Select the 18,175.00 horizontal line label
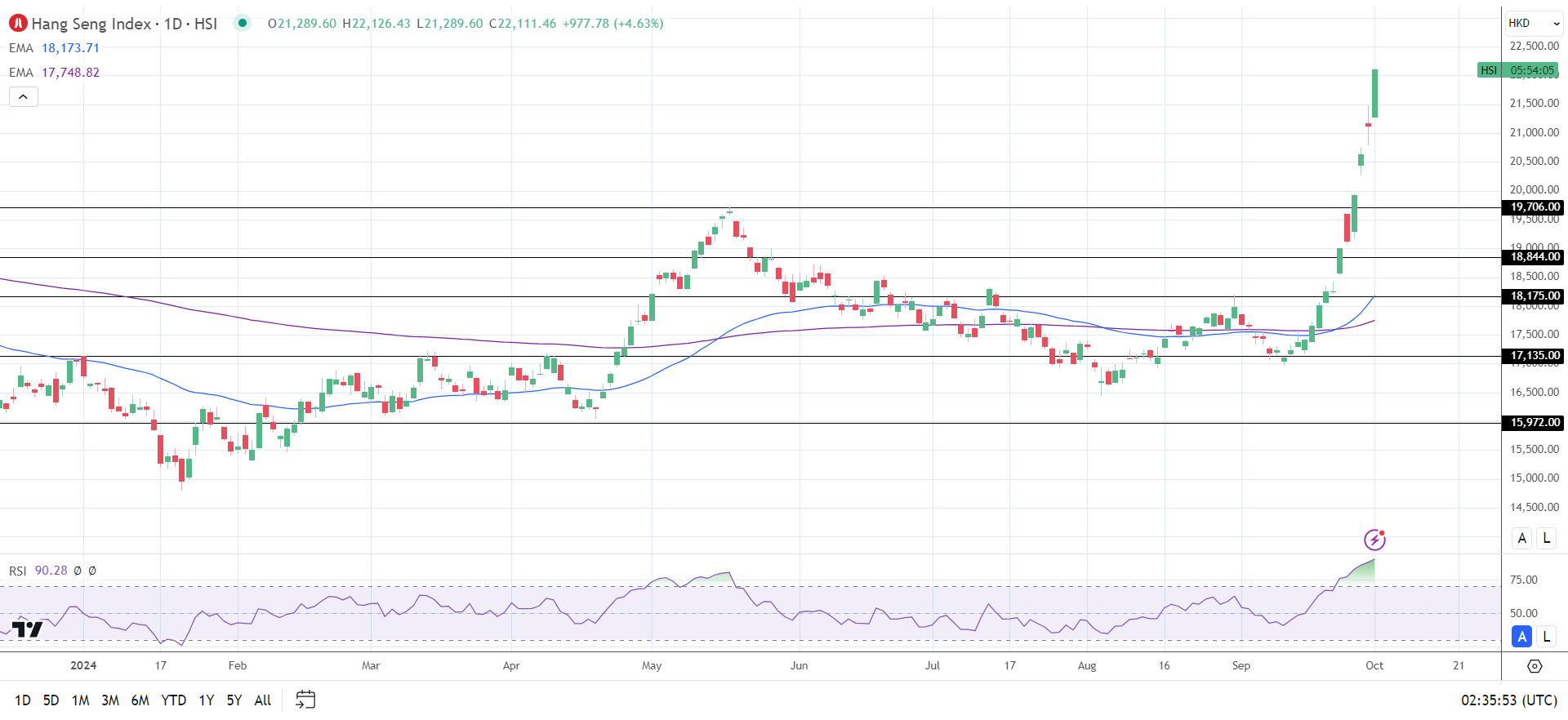The image size is (1568, 720). point(1535,296)
